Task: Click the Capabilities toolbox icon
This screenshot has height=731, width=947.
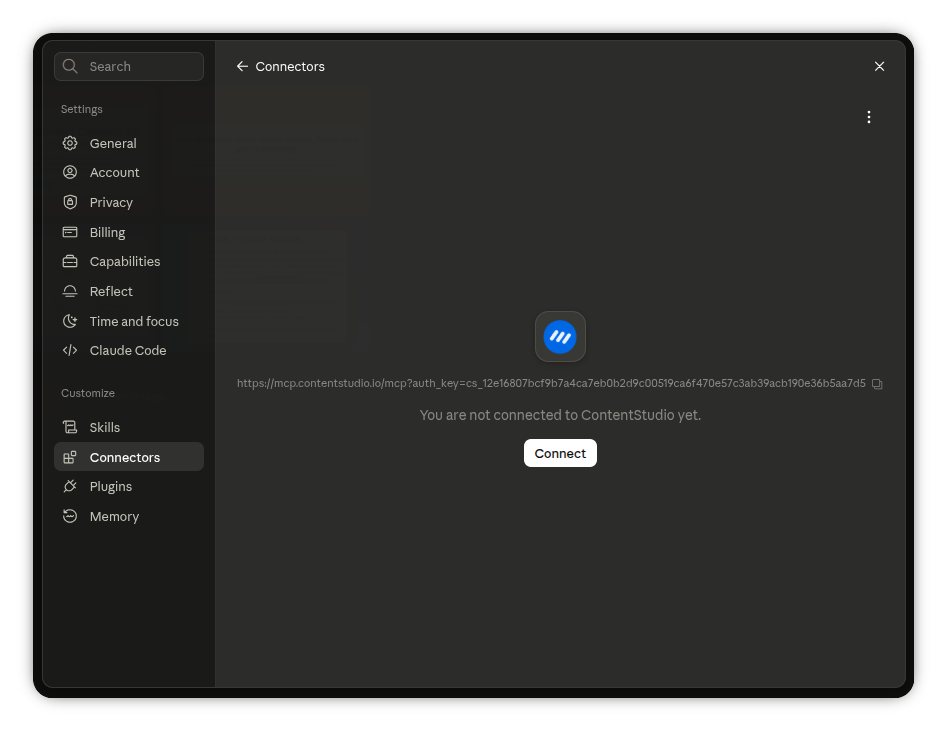Action: [70, 262]
